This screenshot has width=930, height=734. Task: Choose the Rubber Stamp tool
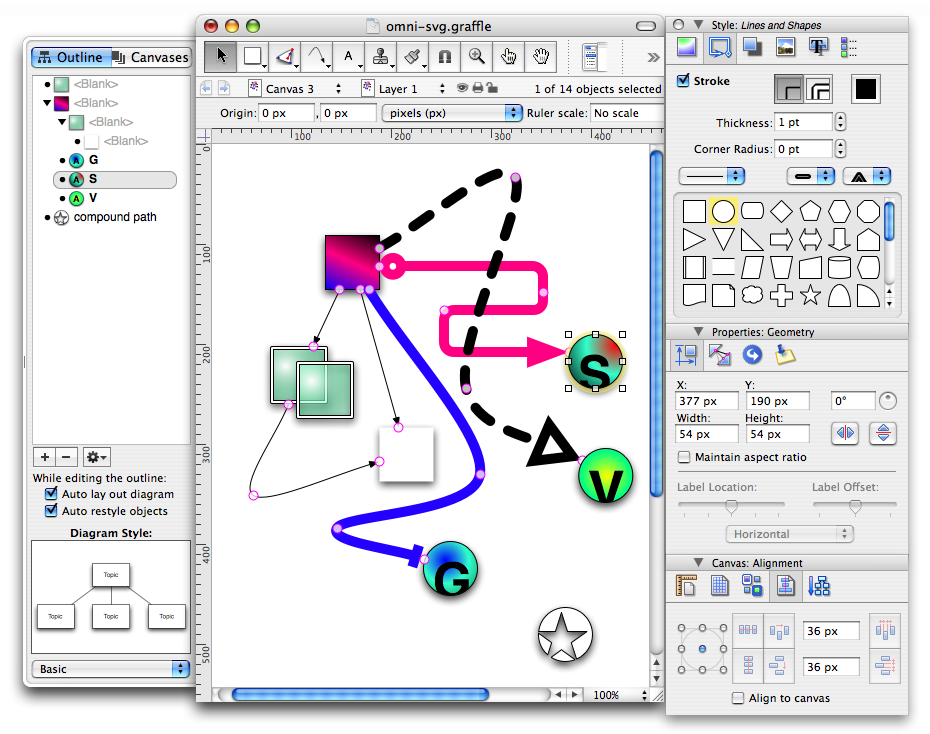click(381, 56)
